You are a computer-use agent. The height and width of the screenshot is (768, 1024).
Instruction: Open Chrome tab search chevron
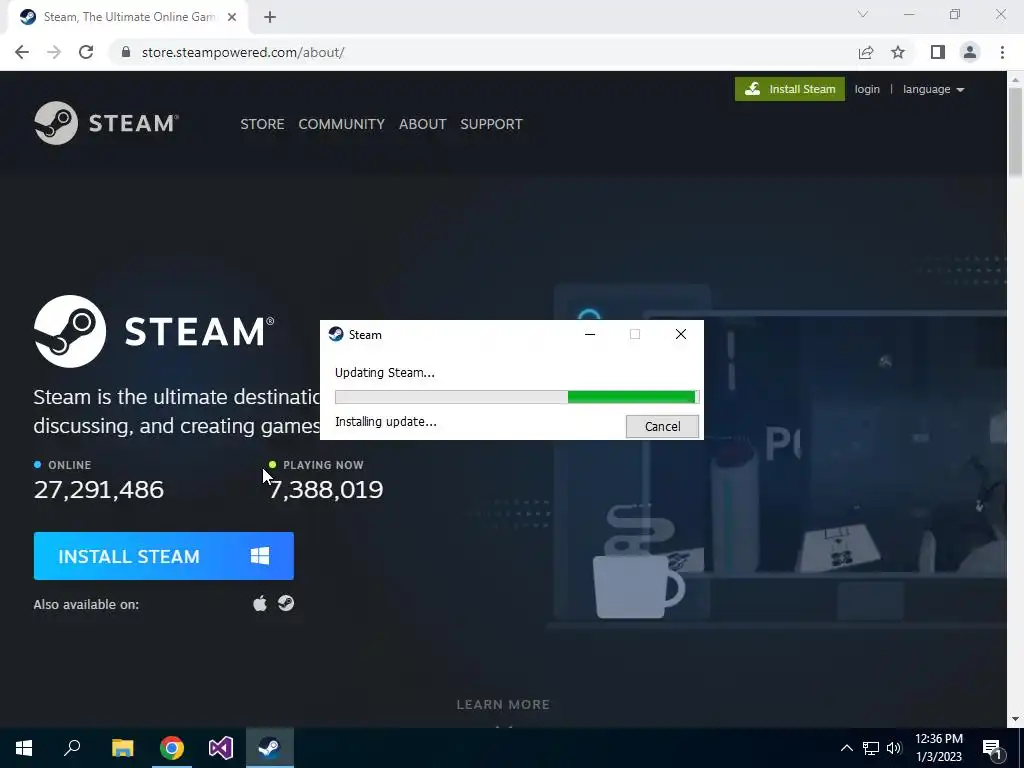pyautogui.click(x=863, y=14)
